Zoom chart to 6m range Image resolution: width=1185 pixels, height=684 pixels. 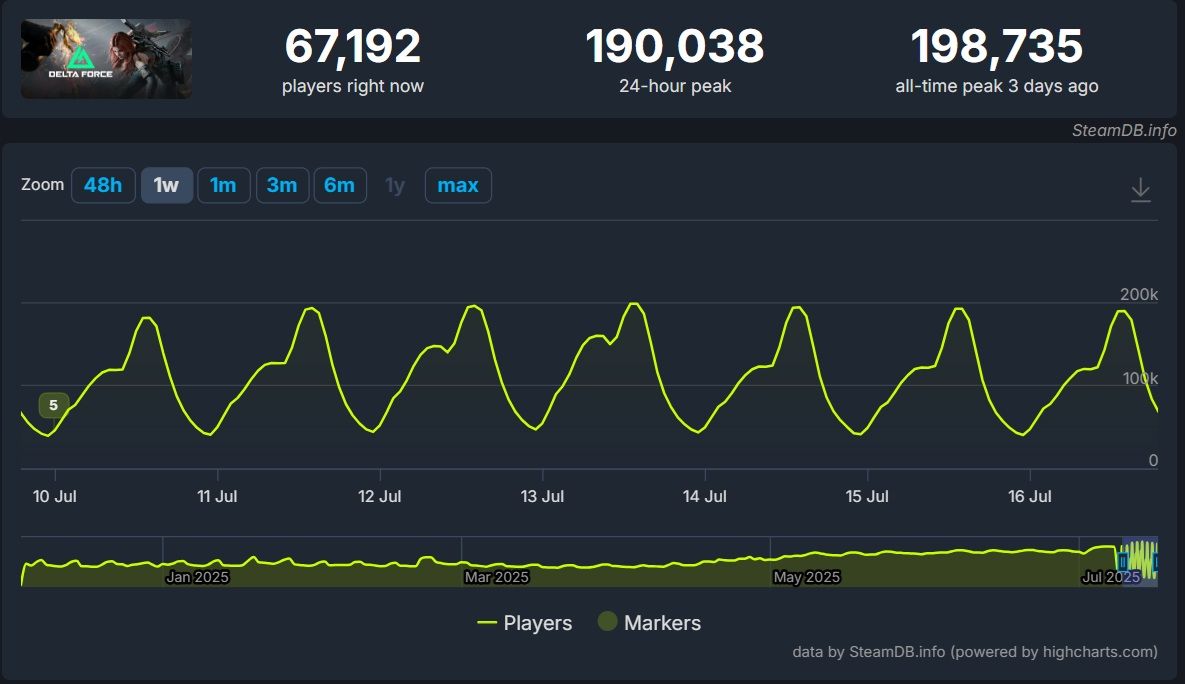[x=340, y=186]
